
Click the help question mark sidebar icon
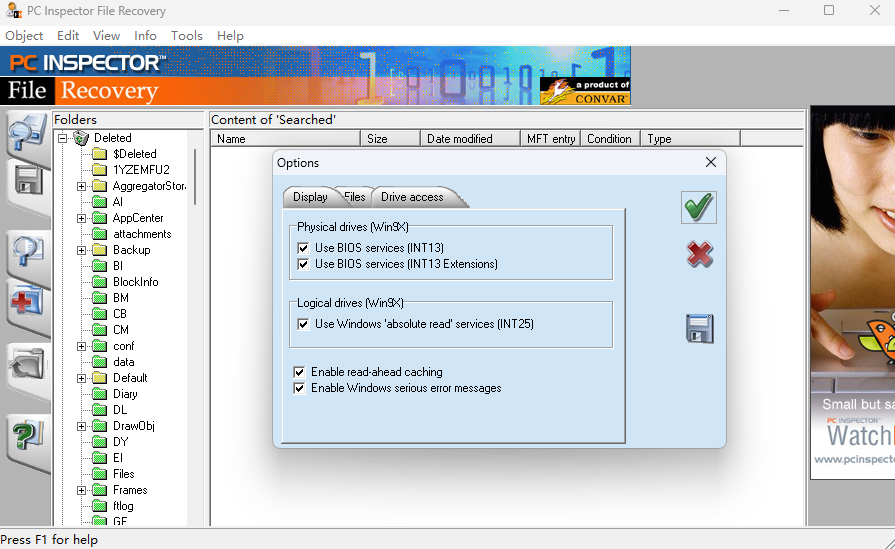(x=27, y=435)
